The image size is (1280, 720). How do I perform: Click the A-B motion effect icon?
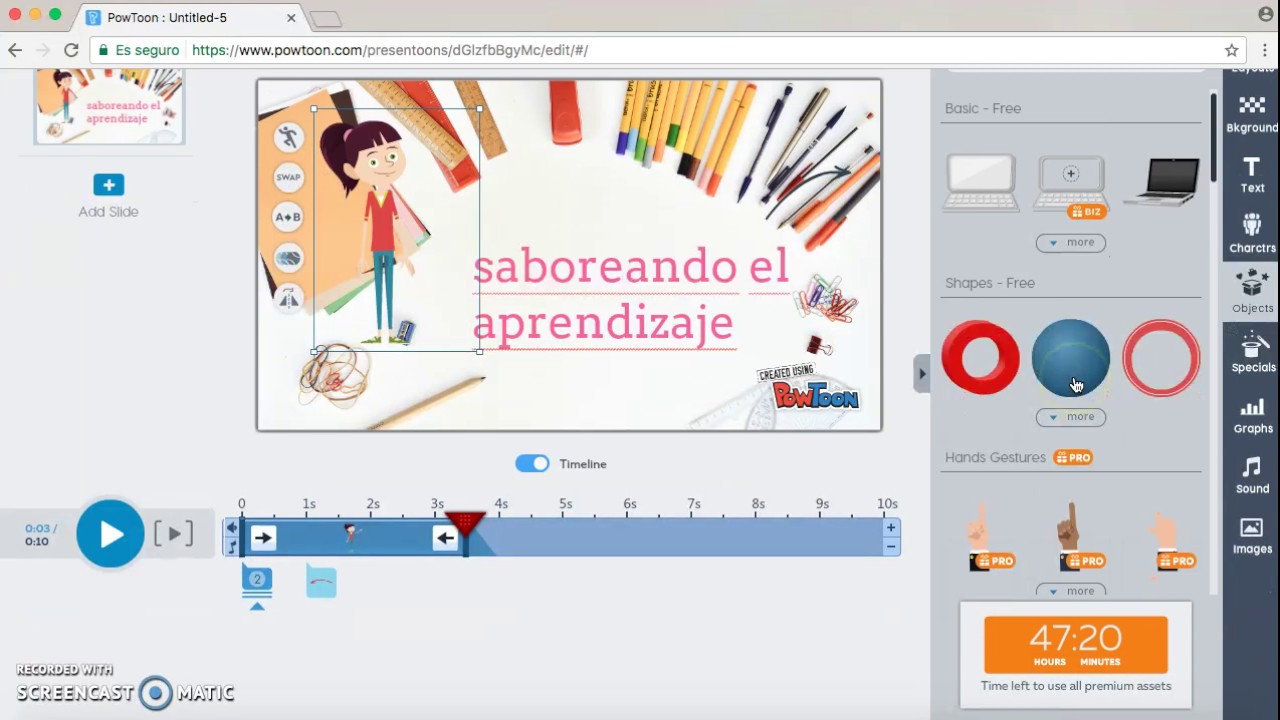(288, 217)
